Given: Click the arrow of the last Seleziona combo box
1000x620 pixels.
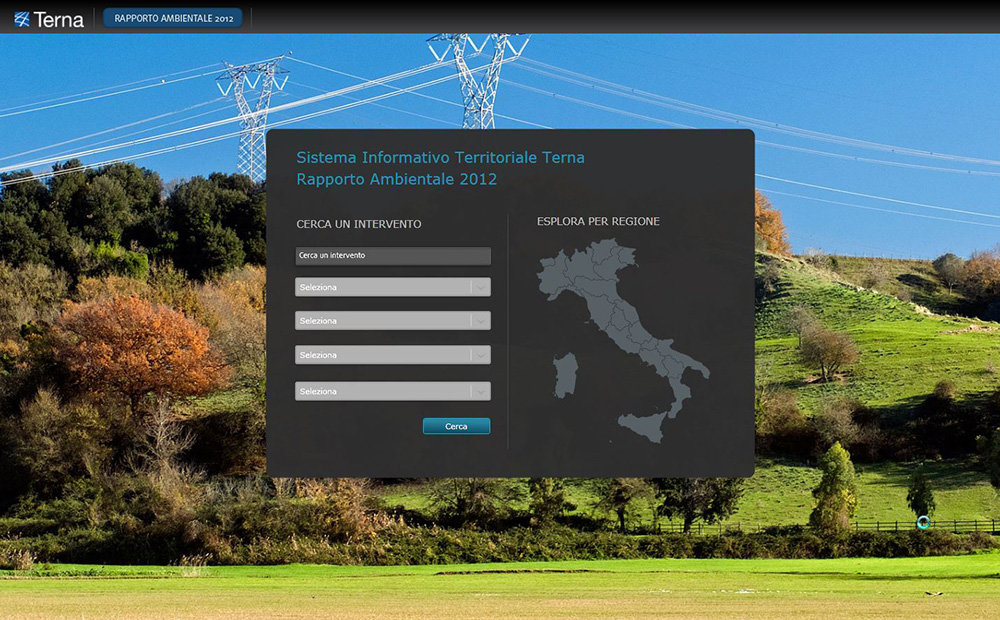Looking at the screenshot, I should pyautogui.click(x=481, y=392).
